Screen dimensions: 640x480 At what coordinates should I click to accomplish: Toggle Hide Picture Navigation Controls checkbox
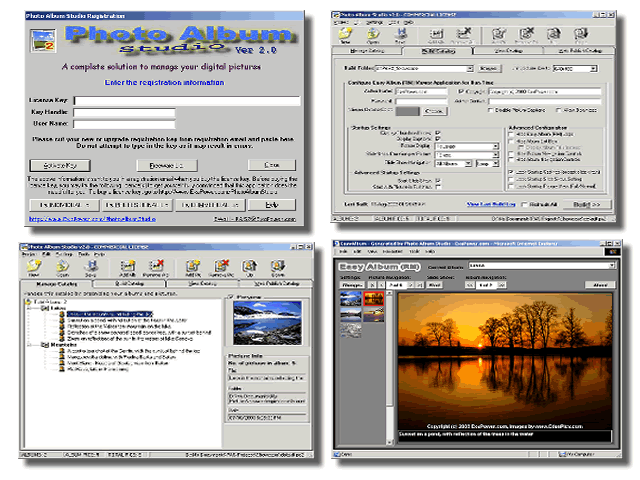coord(511,154)
